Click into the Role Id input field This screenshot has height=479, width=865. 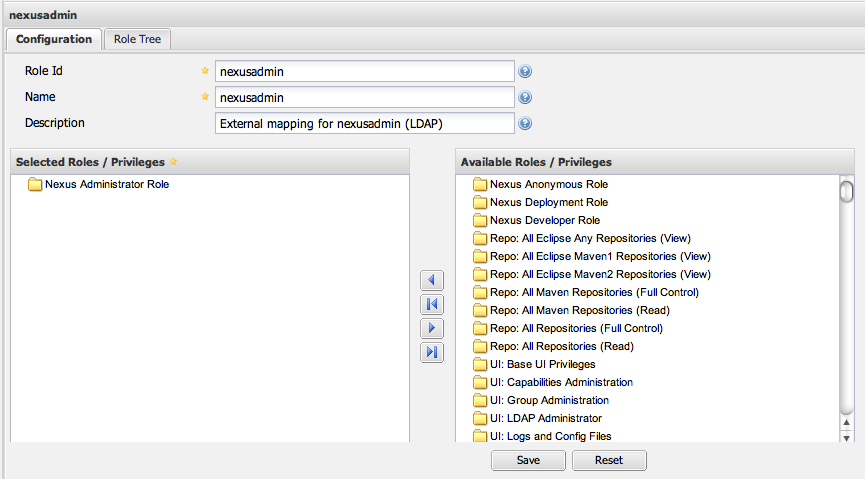point(364,71)
